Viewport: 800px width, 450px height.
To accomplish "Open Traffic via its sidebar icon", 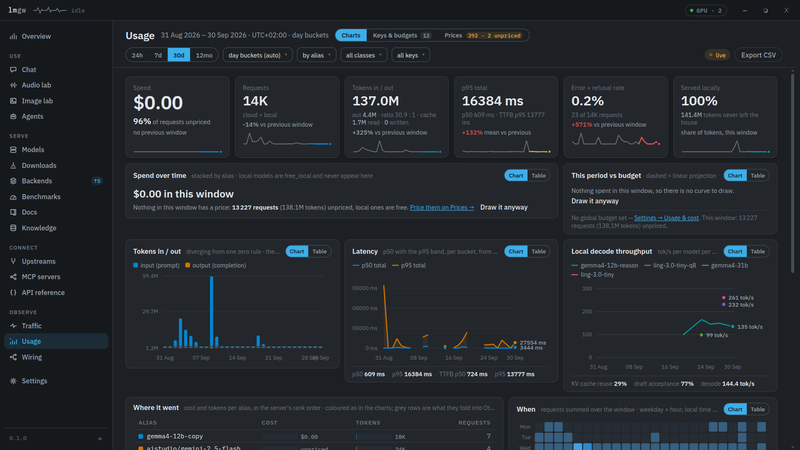I will (13, 326).
